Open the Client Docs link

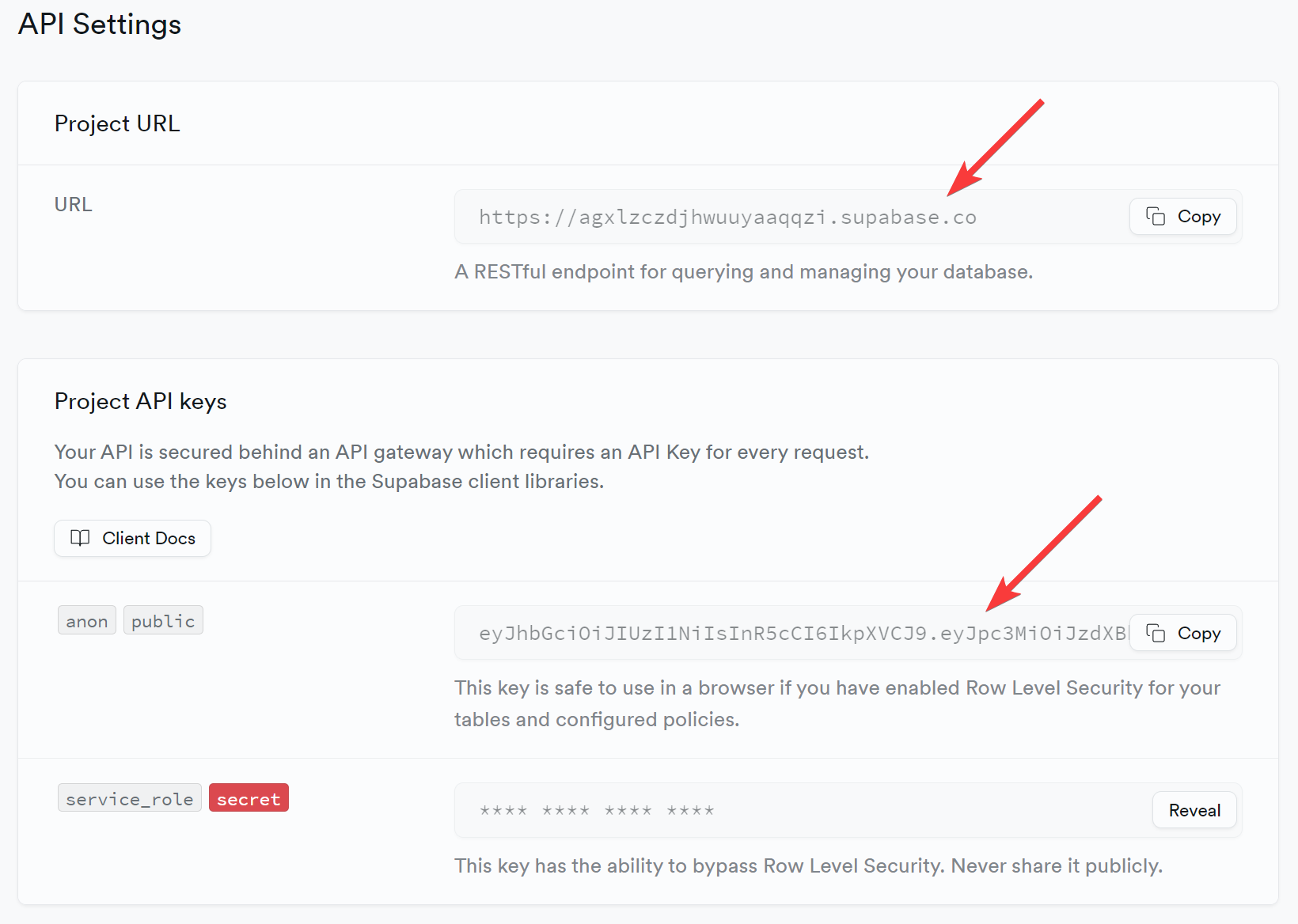[x=132, y=538]
